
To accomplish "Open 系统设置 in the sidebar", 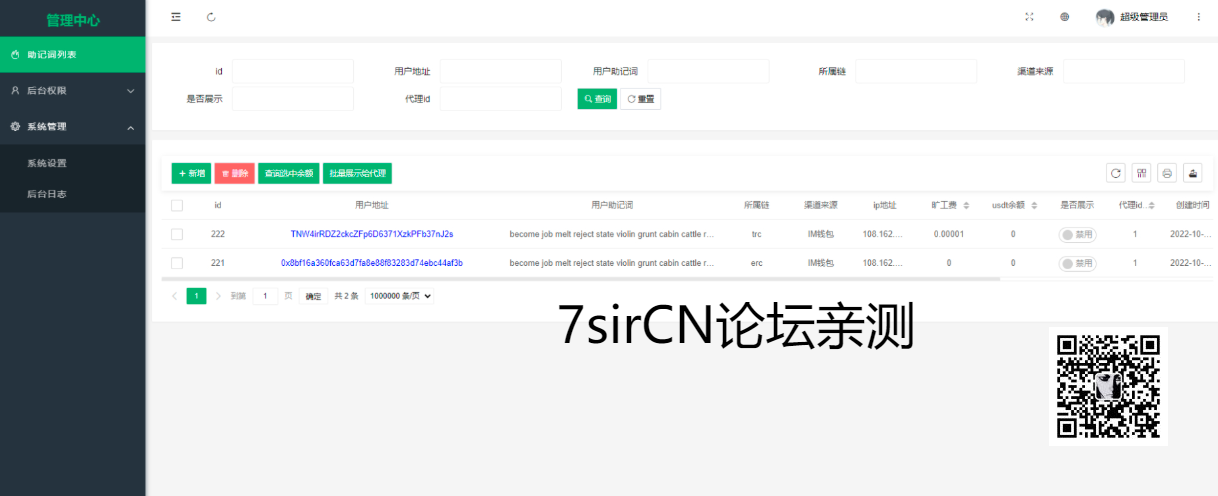I will (x=47, y=163).
